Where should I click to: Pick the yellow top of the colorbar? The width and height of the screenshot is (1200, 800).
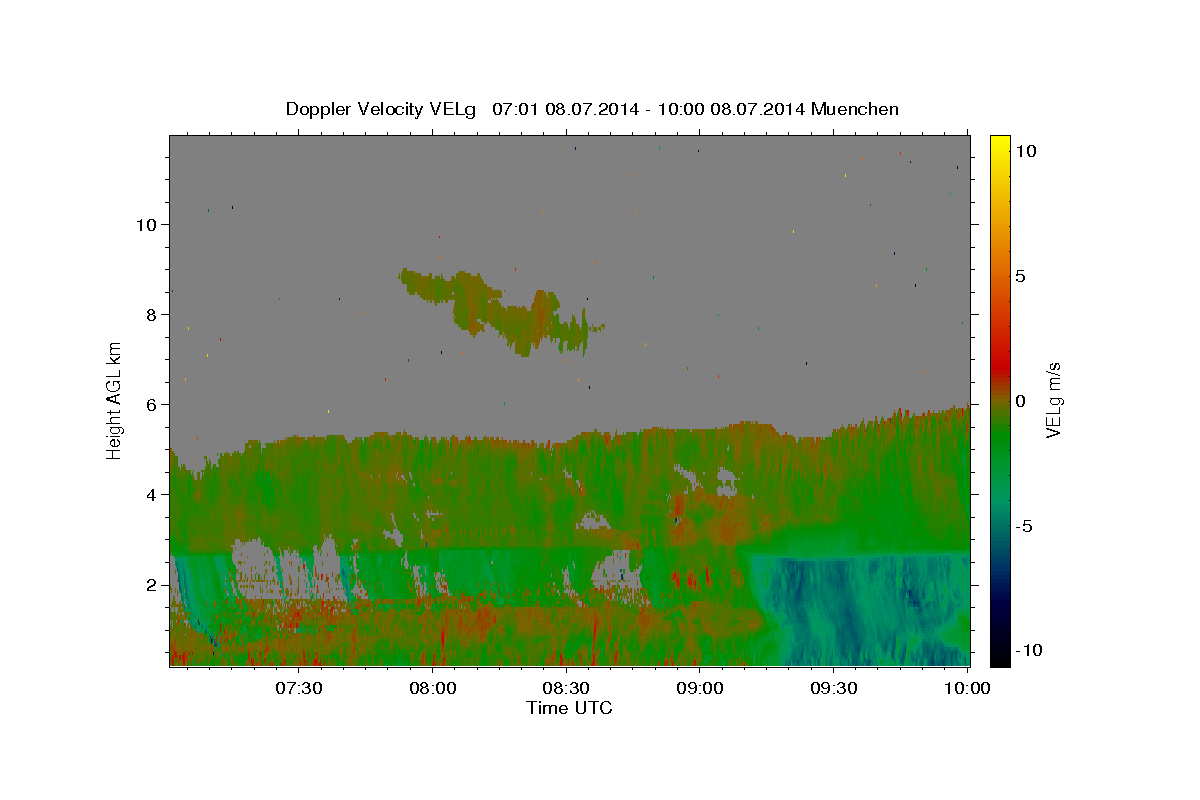(999, 145)
